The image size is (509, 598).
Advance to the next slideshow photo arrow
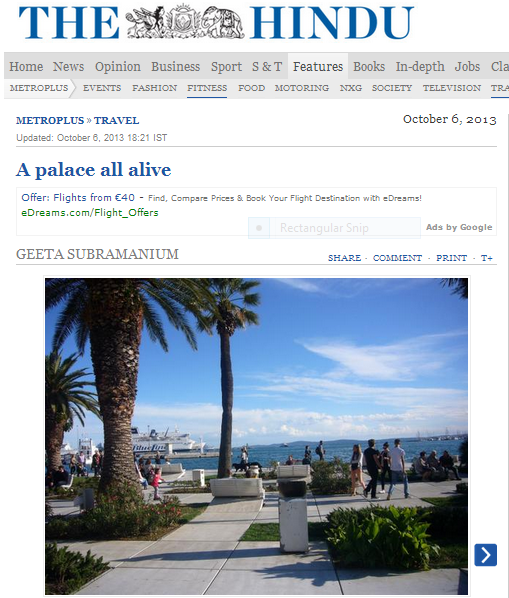point(485,555)
